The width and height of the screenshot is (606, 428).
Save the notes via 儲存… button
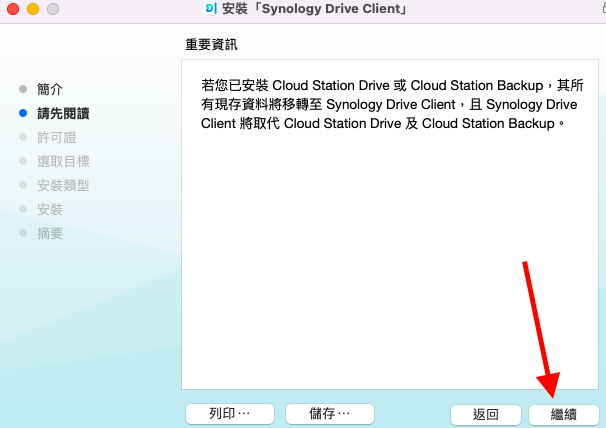click(x=329, y=413)
